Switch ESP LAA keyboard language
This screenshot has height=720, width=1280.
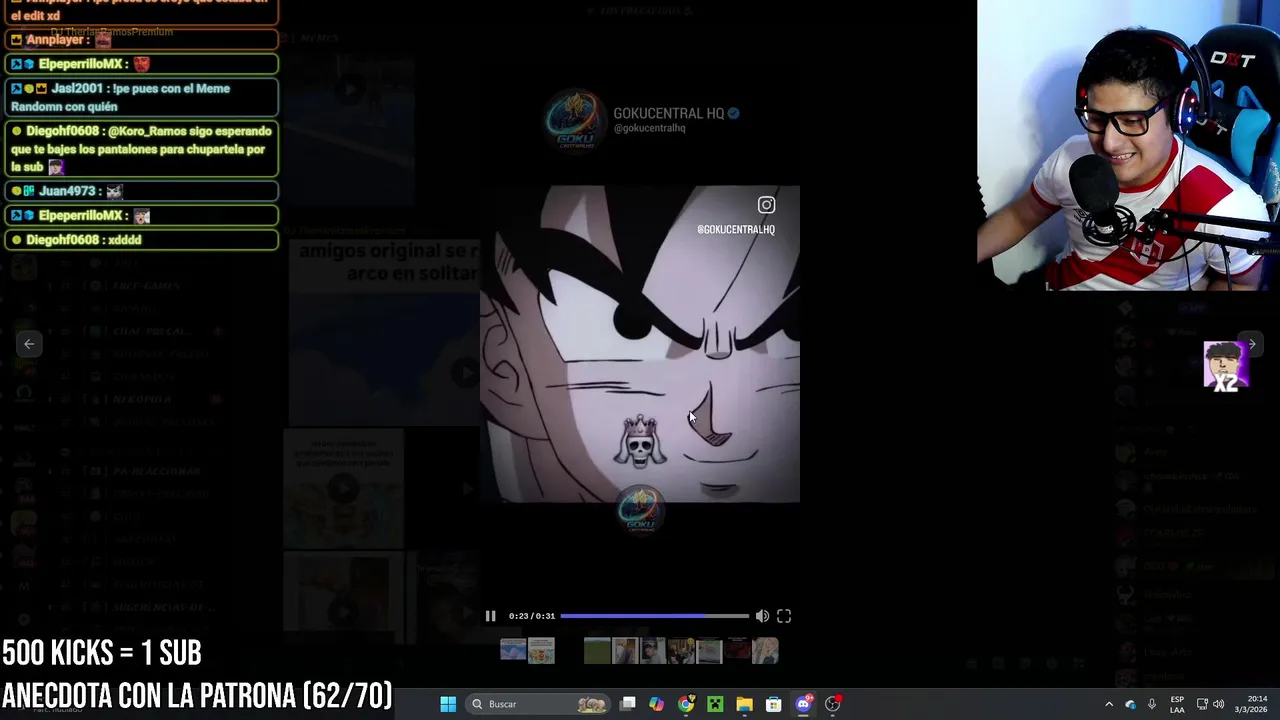[x=1177, y=704]
